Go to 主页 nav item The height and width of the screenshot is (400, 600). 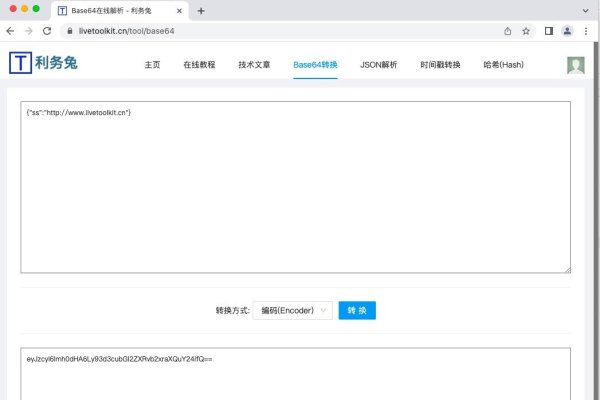click(x=152, y=65)
